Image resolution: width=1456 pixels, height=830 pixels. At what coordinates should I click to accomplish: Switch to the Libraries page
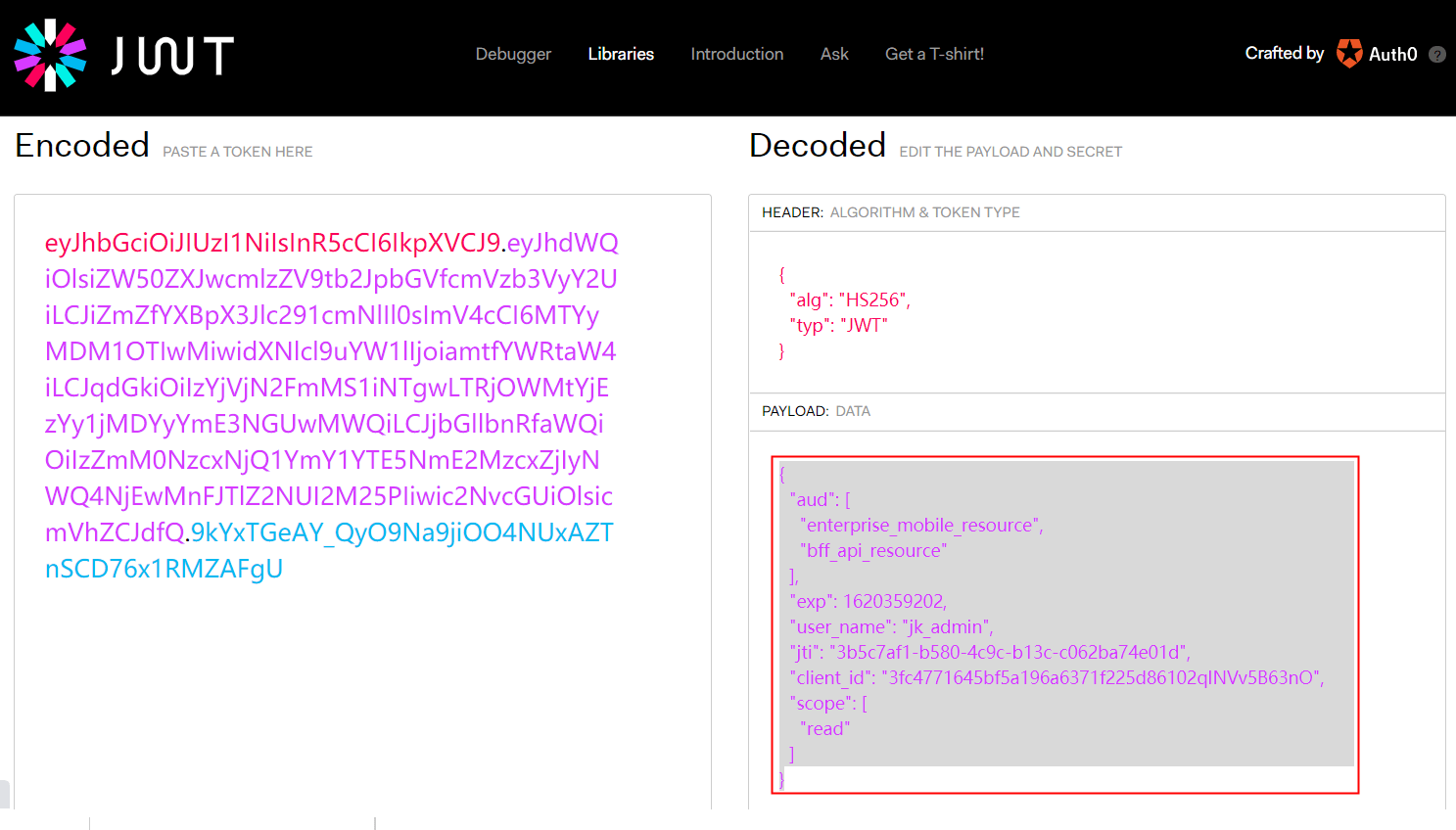coord(621,54)
